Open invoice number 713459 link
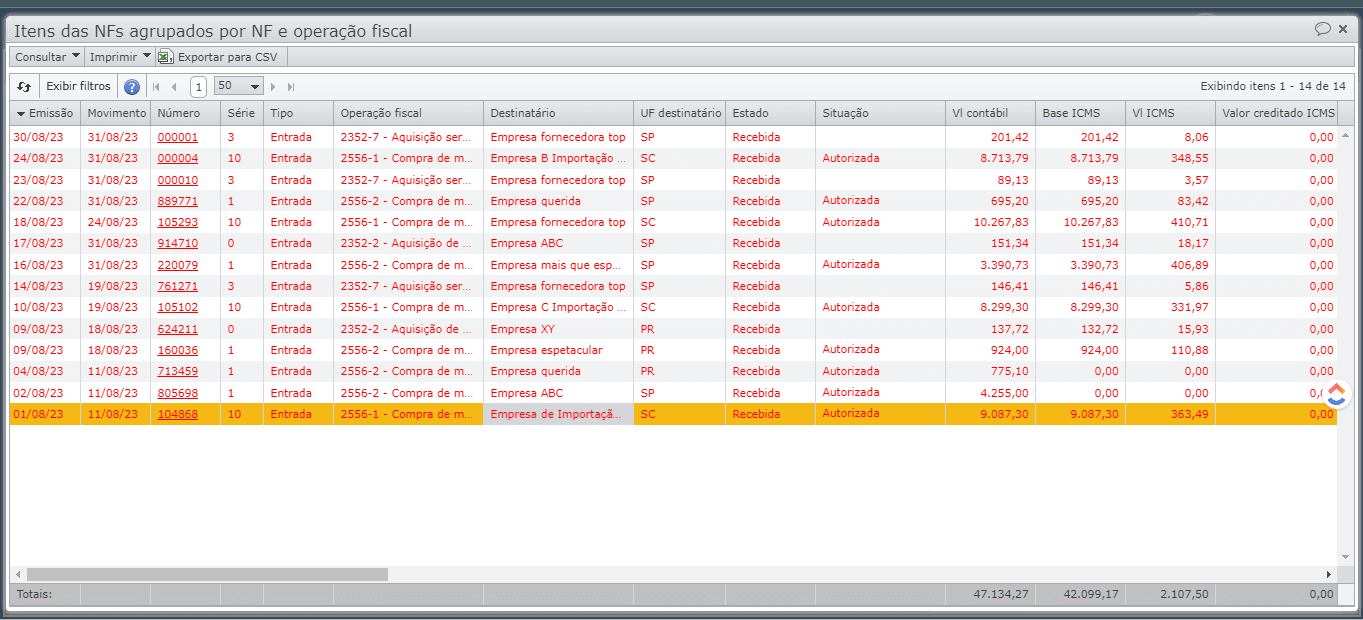The height and width of the screenshot is (620, 1363). coord(177,371)
